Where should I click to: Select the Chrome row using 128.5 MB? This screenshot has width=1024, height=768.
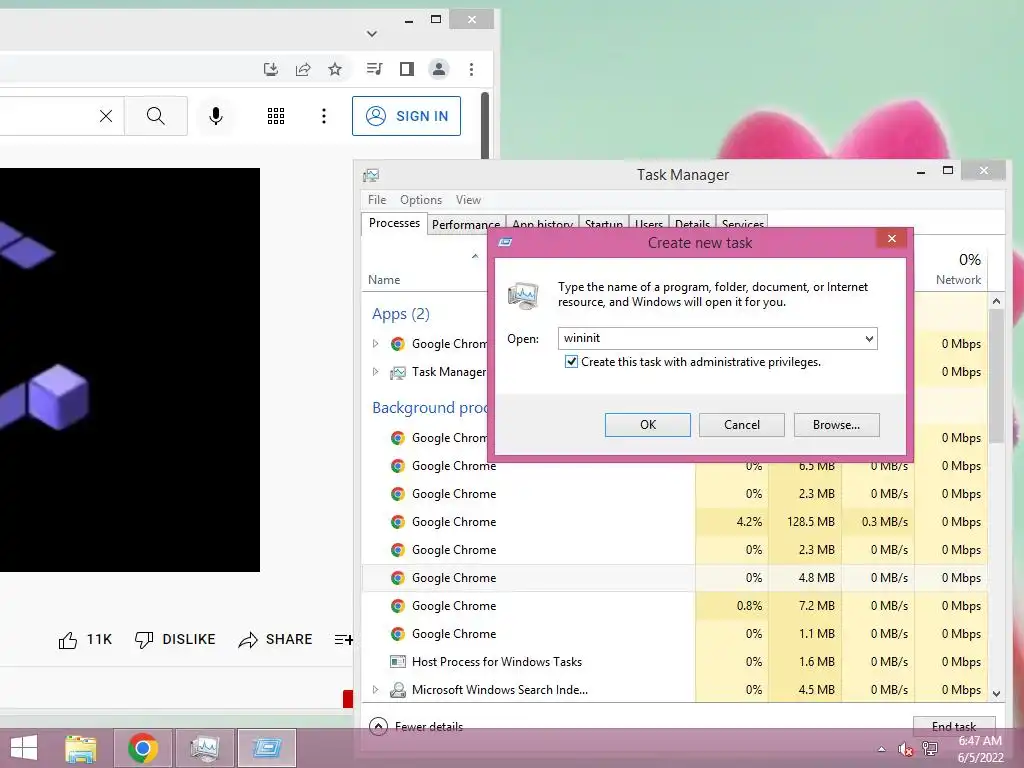tap(675, 522)
